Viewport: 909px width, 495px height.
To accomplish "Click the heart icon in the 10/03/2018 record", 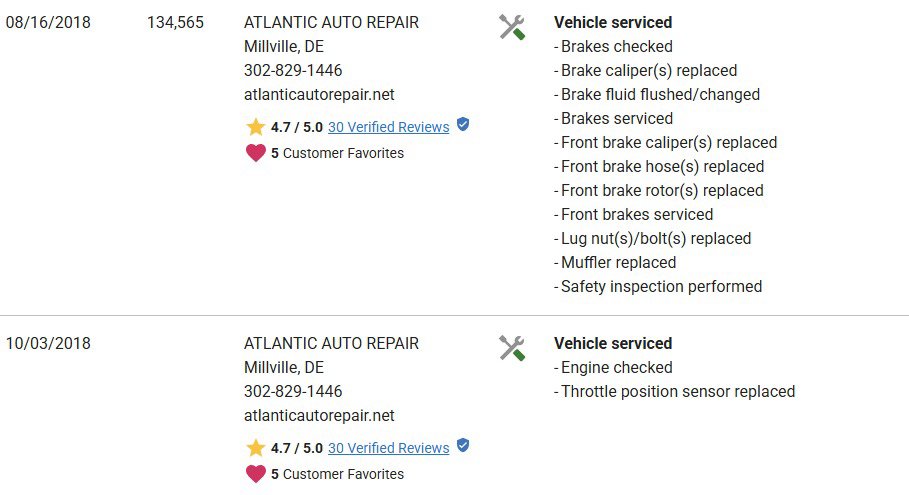I will pyautogui.click(x=256, y=474).
